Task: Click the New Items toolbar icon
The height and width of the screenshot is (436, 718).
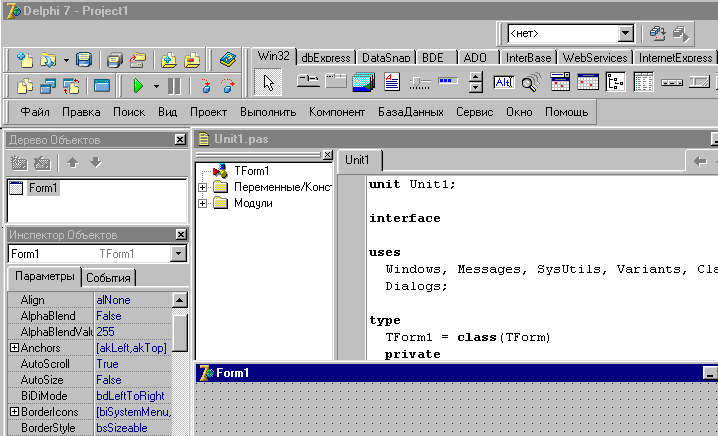Action: point(25,60)
